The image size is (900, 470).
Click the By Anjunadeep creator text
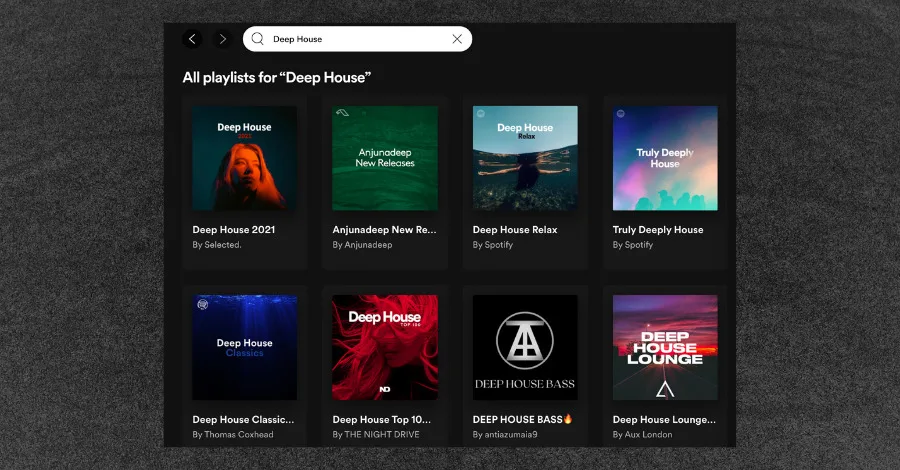[x=362, y=244]
